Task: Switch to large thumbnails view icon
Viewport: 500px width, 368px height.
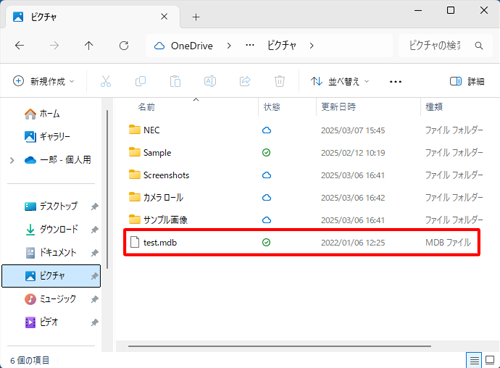Action: pos(490,360)
